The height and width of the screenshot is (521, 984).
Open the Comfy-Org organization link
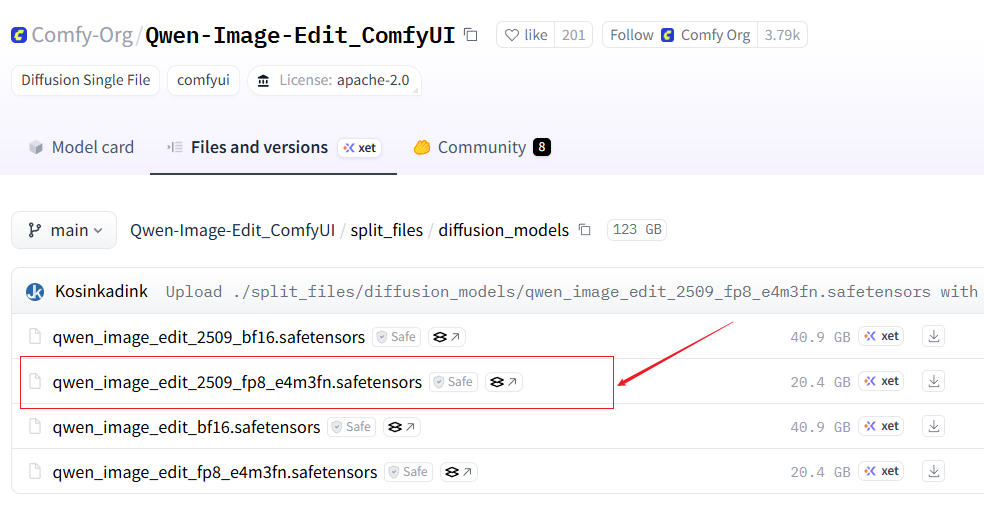pyautogui.click(x=82, y=35)
